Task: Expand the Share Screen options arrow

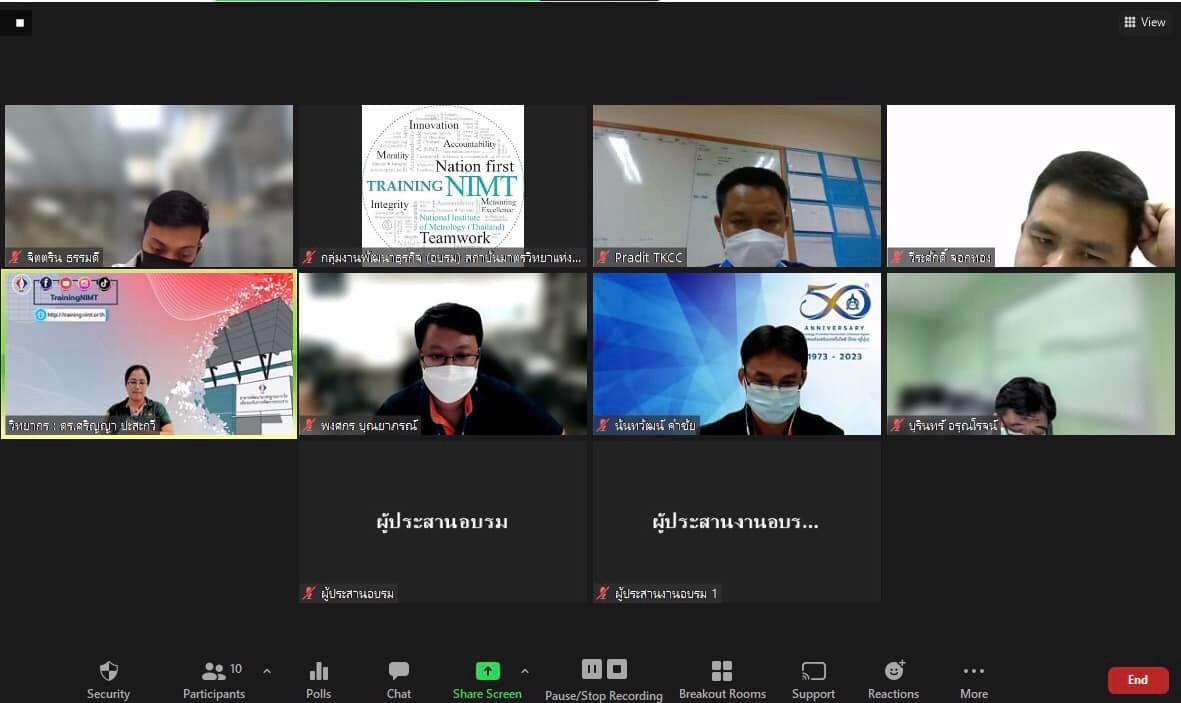Action: coord(525,671)
